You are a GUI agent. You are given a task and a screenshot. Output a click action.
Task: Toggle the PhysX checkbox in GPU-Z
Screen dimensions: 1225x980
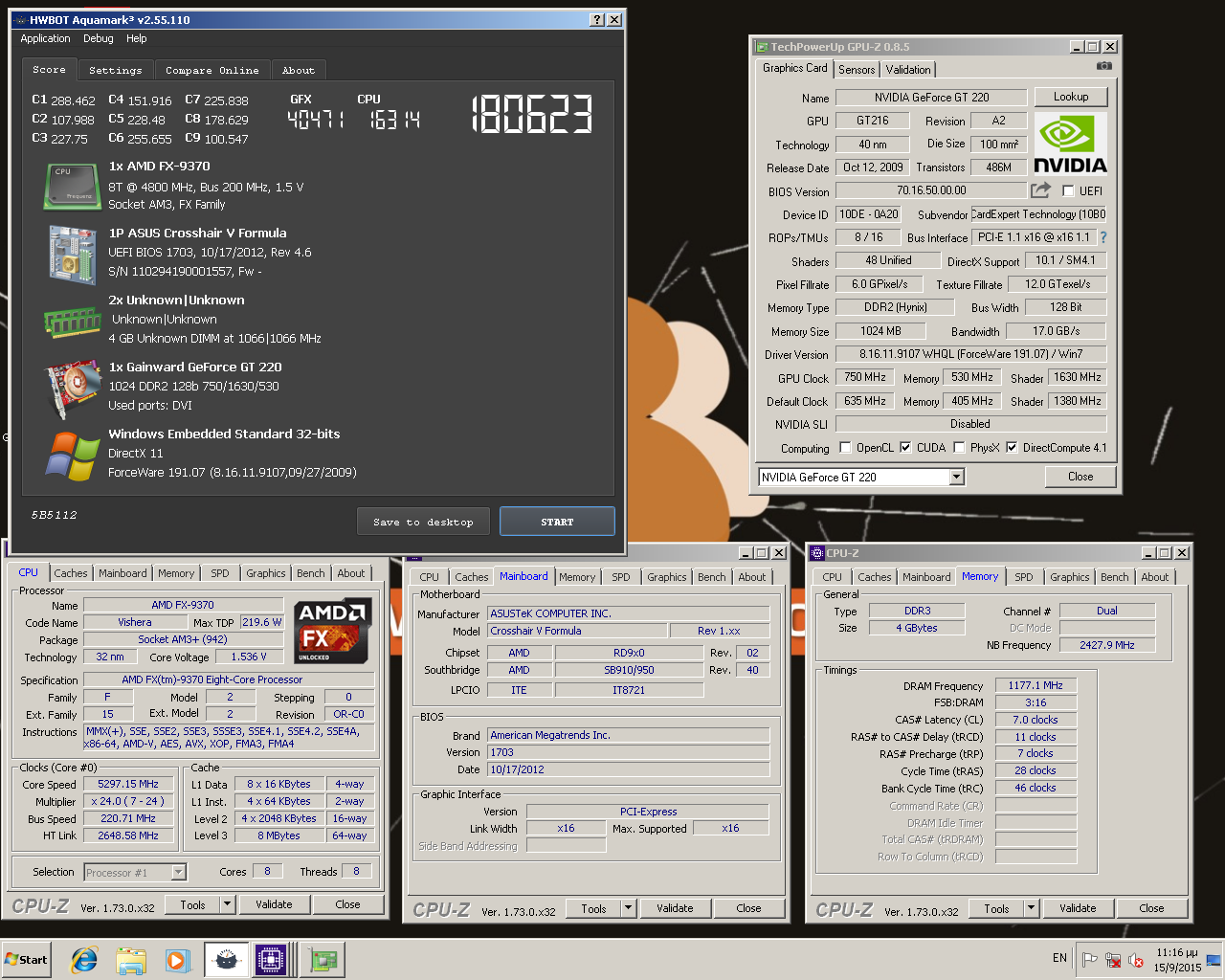pos(959,447)
